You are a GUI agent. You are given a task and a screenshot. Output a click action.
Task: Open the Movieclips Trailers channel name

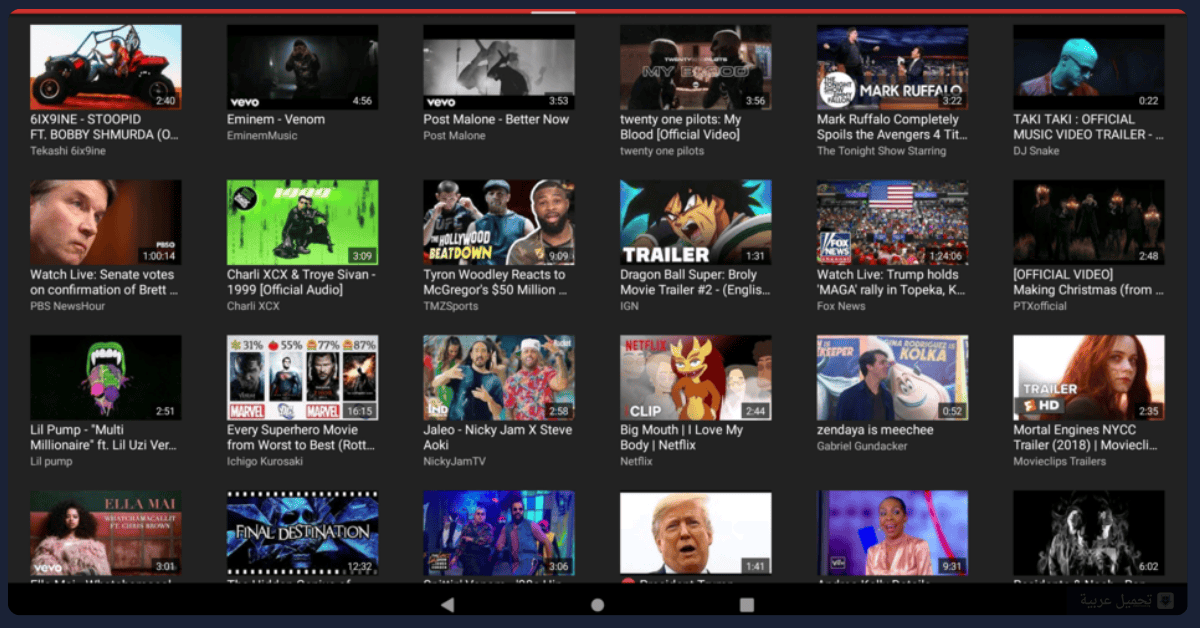tap(1059, 461)
